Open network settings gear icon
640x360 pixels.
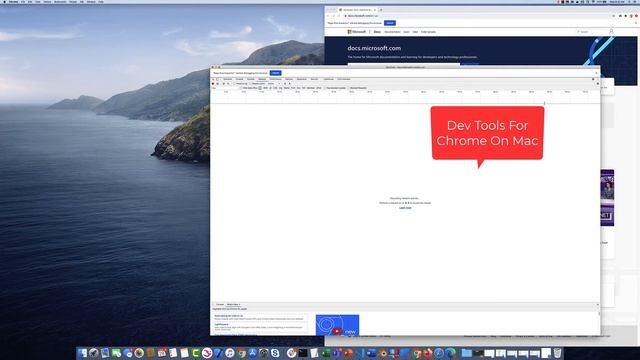(598, 84)
